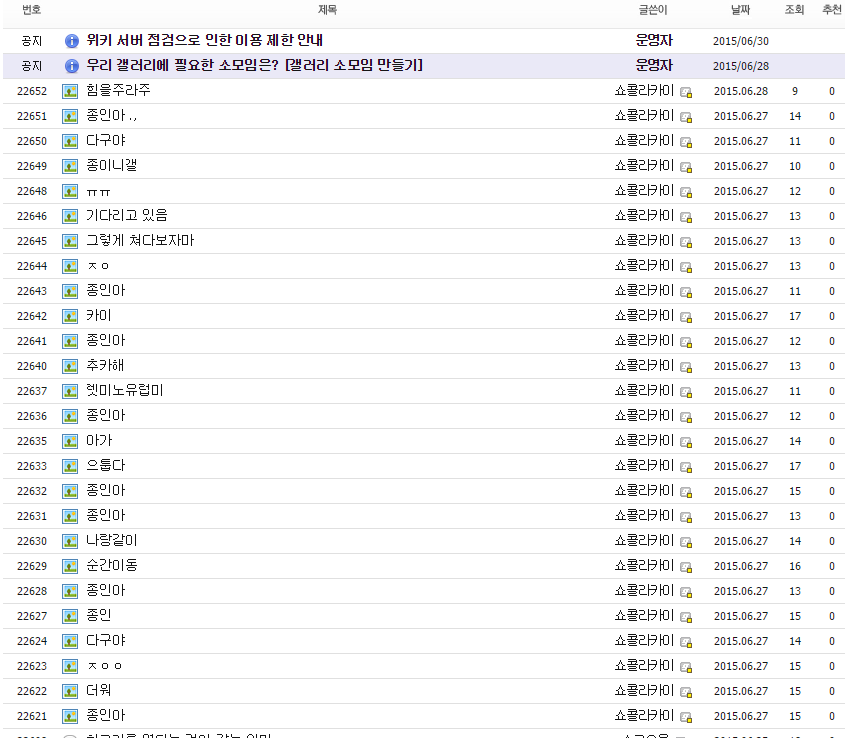This screenshot has height=738, width=852.
Task: Click the gallog icon beside author in row 22649
Action: coord(686,167)
